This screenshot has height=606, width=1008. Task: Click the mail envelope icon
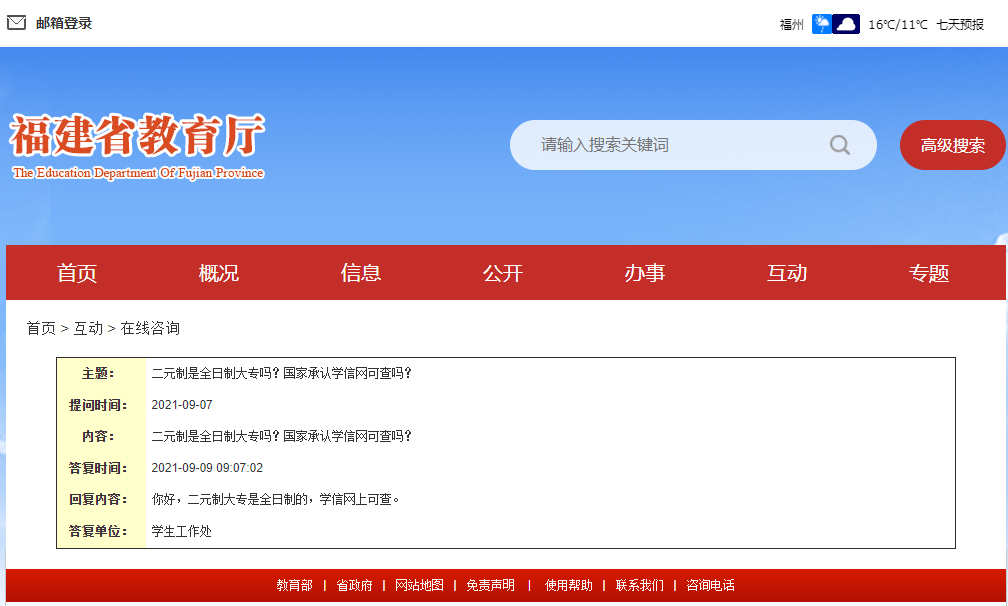(16, 23)
